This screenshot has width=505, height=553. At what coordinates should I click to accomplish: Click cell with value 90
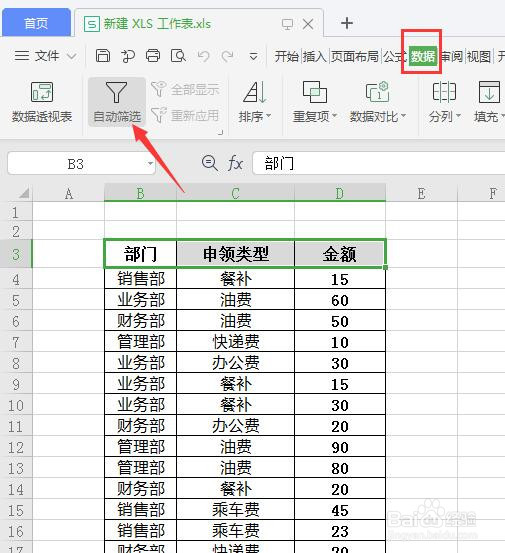[x=340, y=446]
